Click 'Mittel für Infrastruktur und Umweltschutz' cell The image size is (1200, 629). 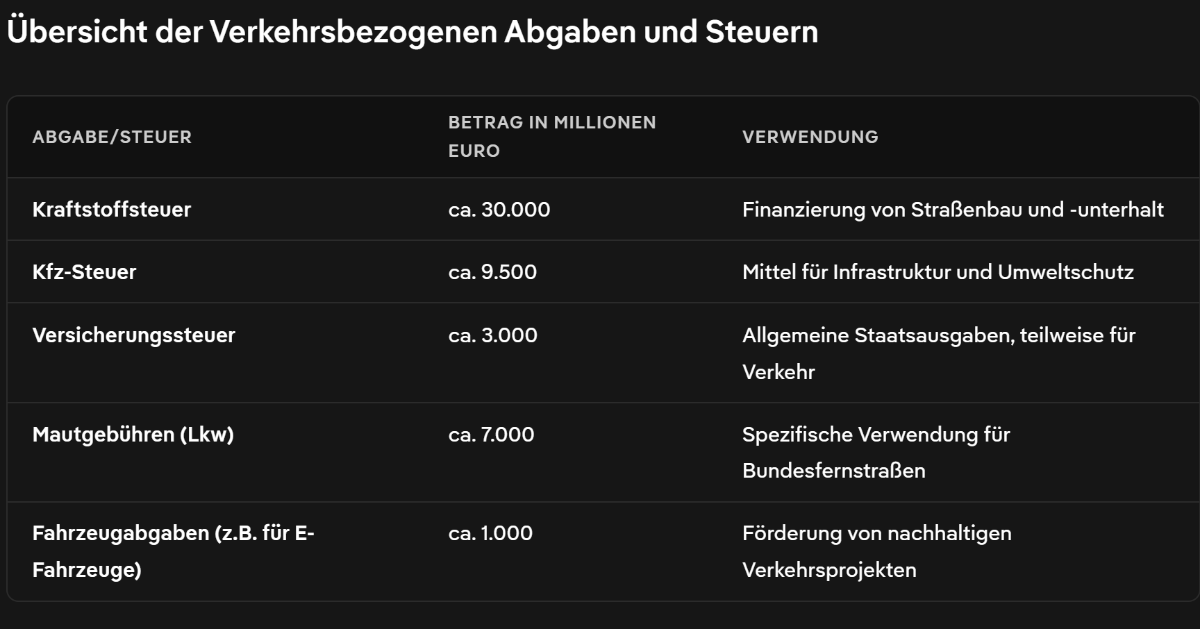coord(938,272)
